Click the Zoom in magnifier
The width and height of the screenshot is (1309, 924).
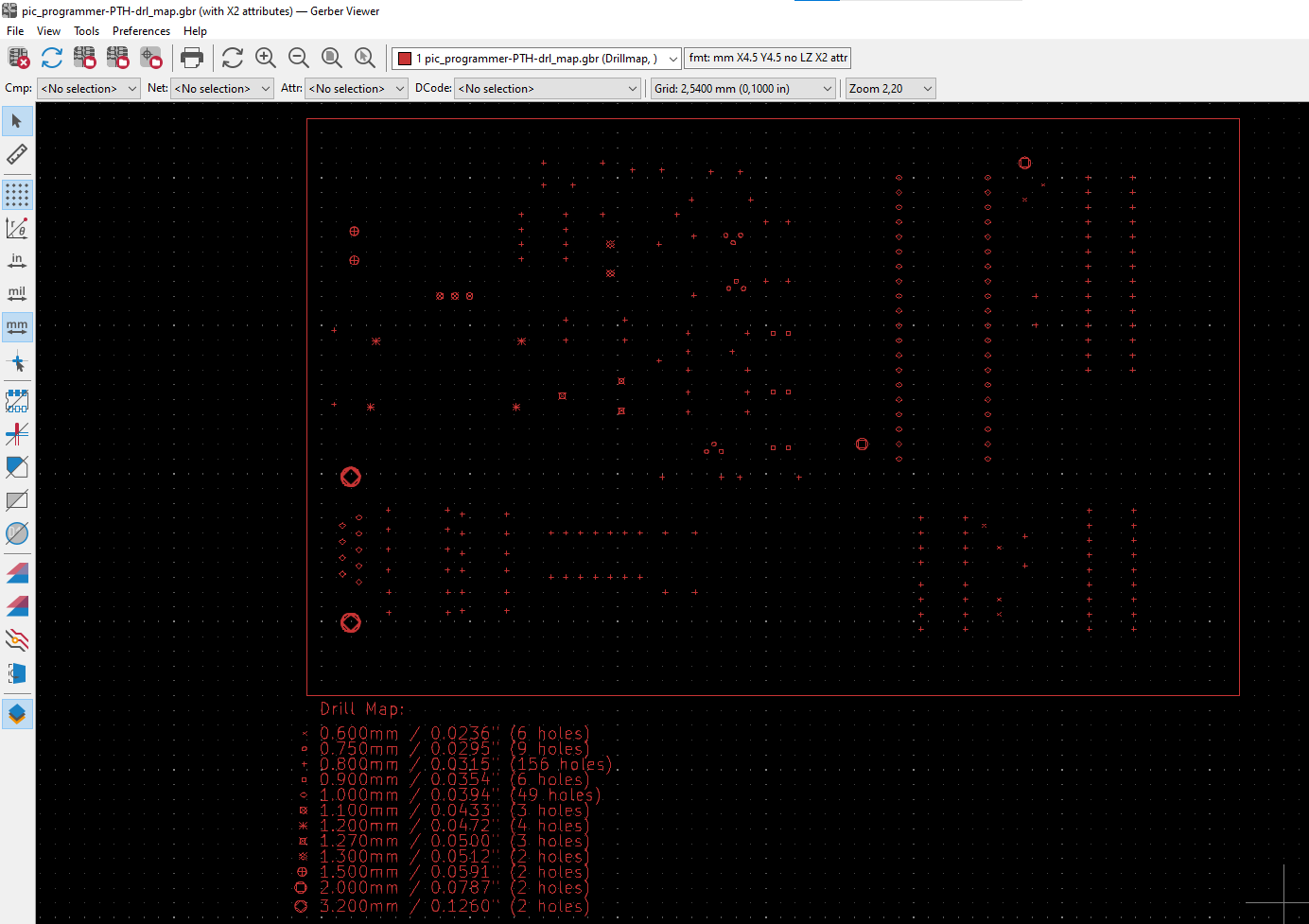coord(266,58)
